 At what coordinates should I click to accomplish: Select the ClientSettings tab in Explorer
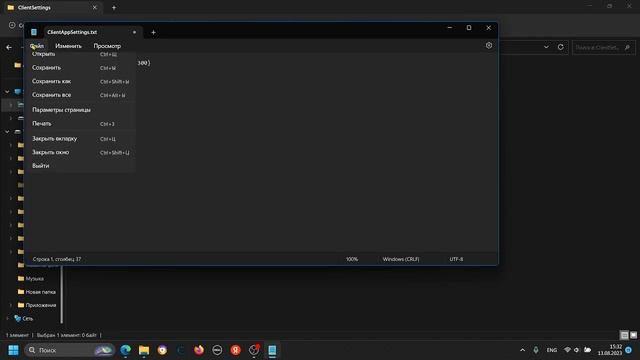click(x=52, y=7)
